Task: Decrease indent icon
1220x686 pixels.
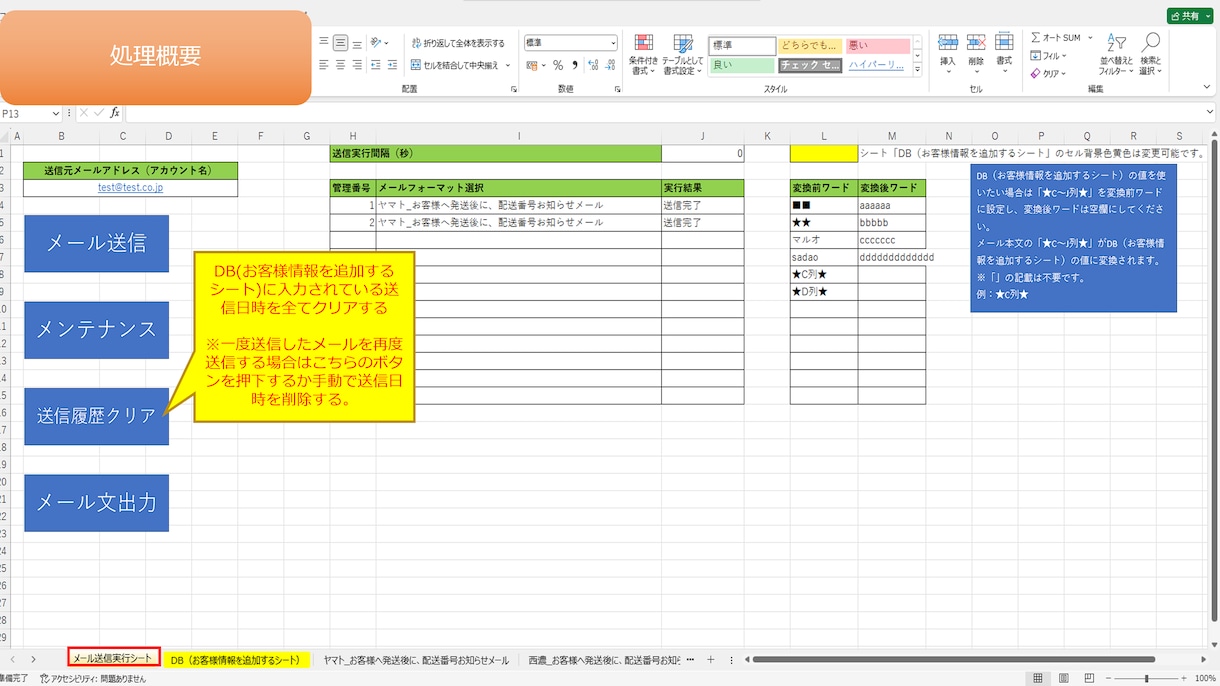Action: click(x=377, y=65)
